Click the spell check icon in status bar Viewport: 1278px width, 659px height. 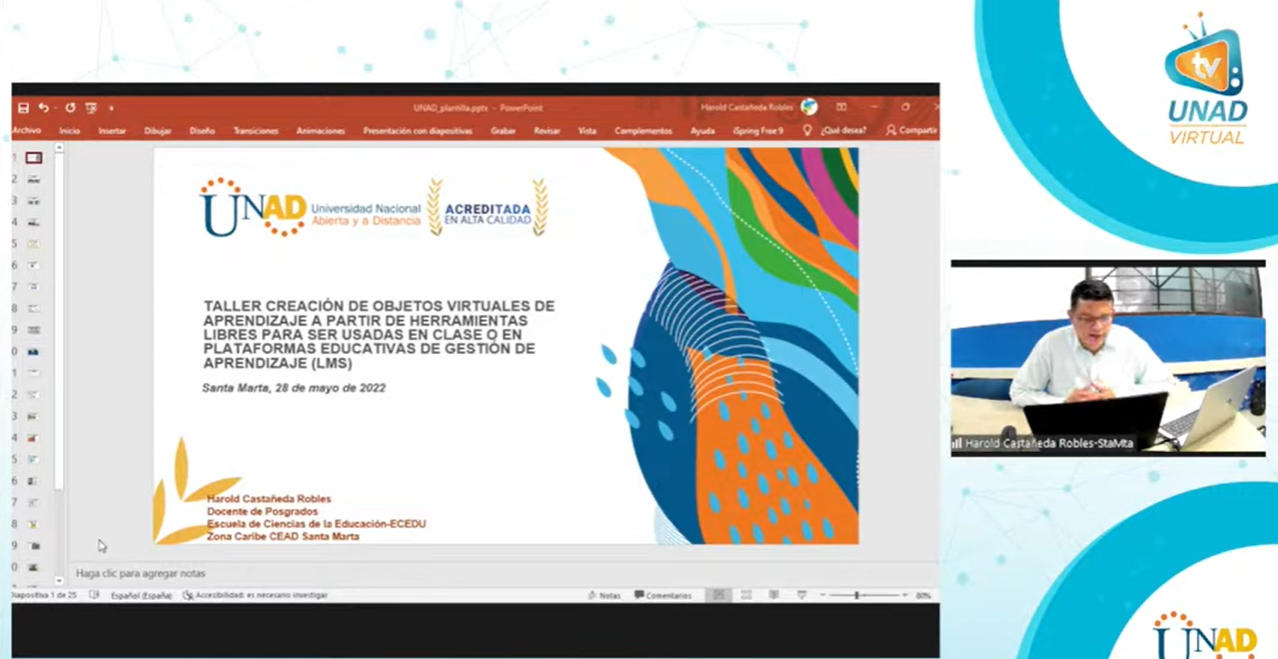[94, 595]
